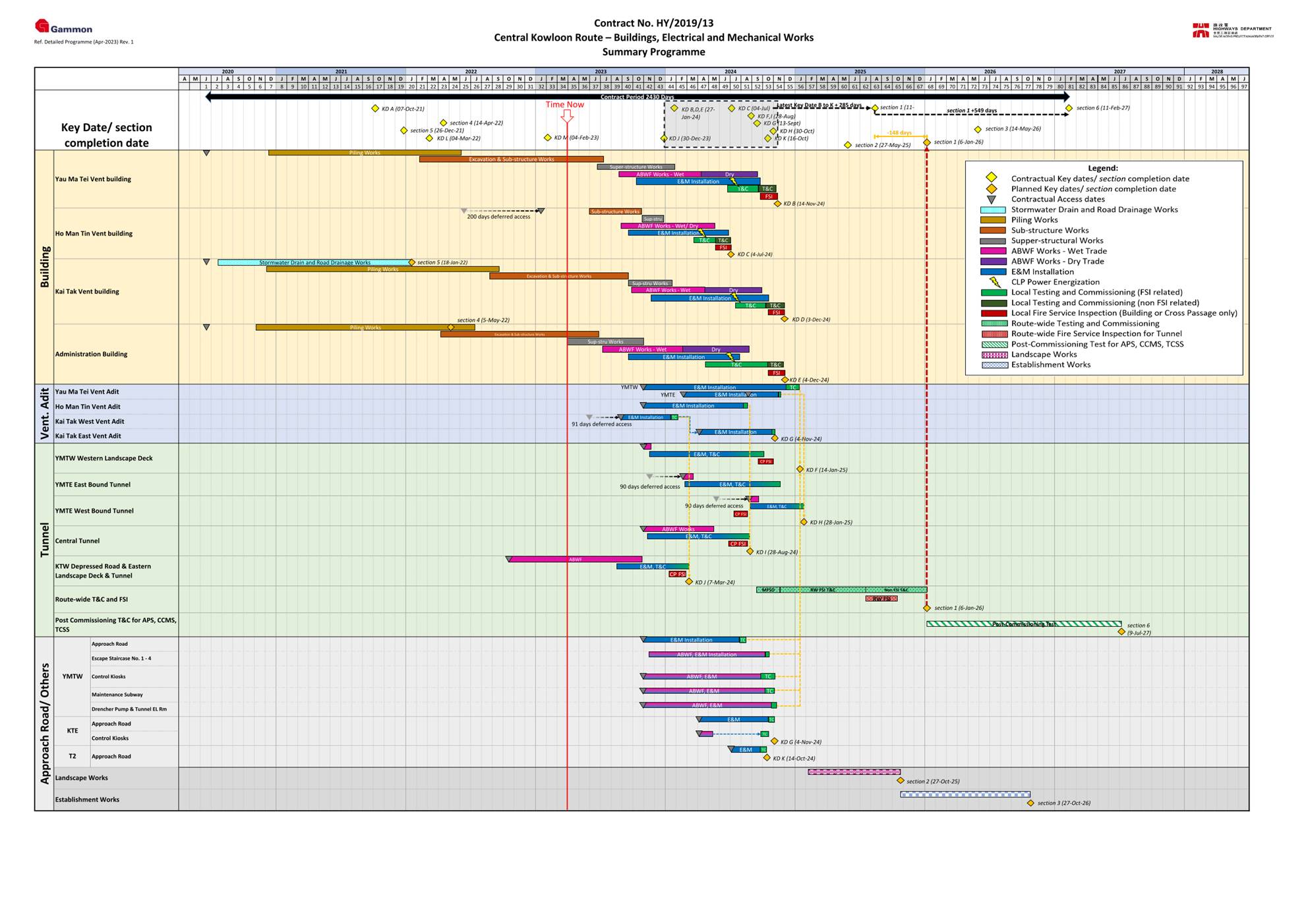This screenshot has width=1308, height=924.
Task: Click the Contractual Access dates triangle in legend
Action: pyautogui.click(x=991, y=199)
